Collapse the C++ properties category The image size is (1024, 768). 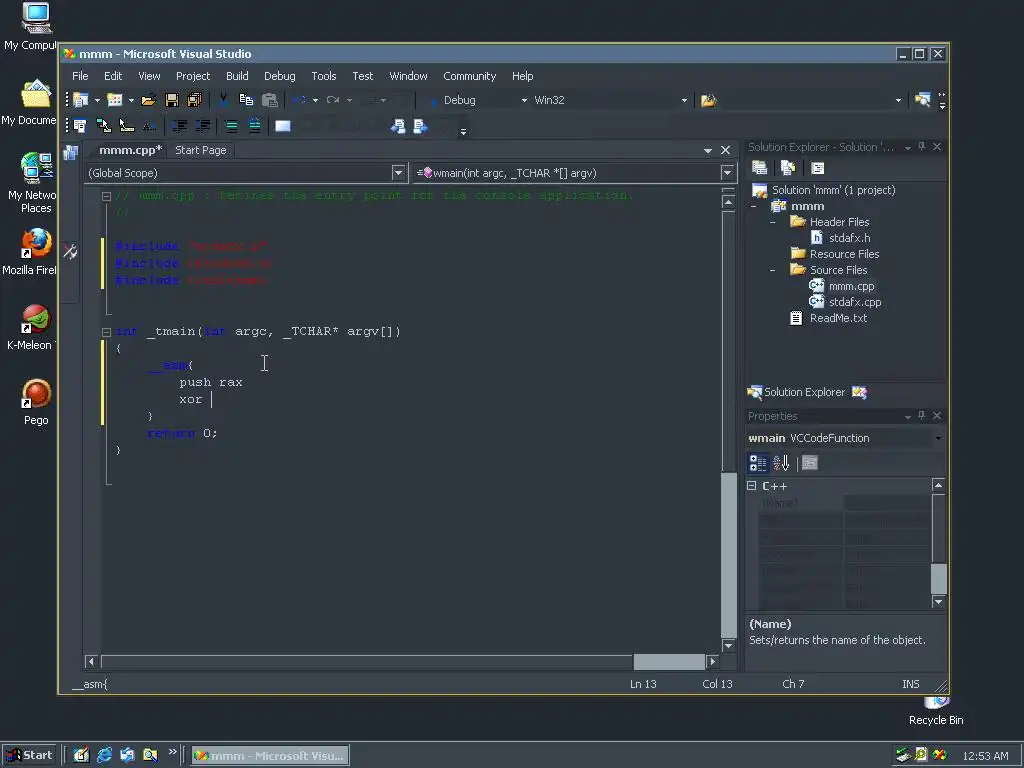pyautogui.click(x=752, y=486)
